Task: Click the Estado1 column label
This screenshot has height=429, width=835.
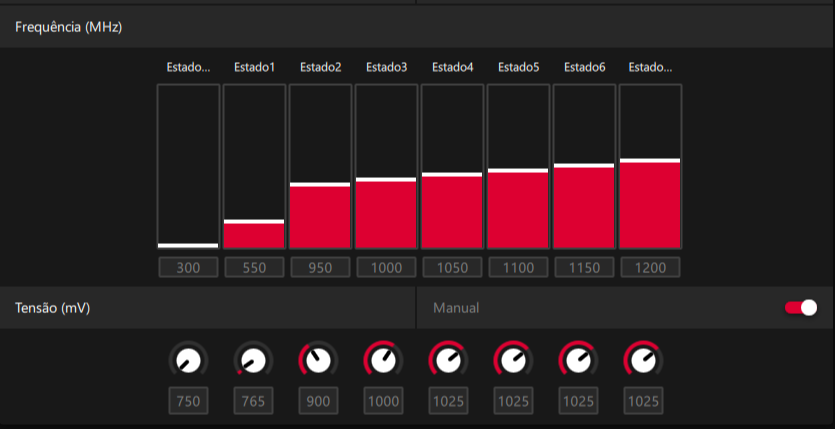Action: [255, 68]
